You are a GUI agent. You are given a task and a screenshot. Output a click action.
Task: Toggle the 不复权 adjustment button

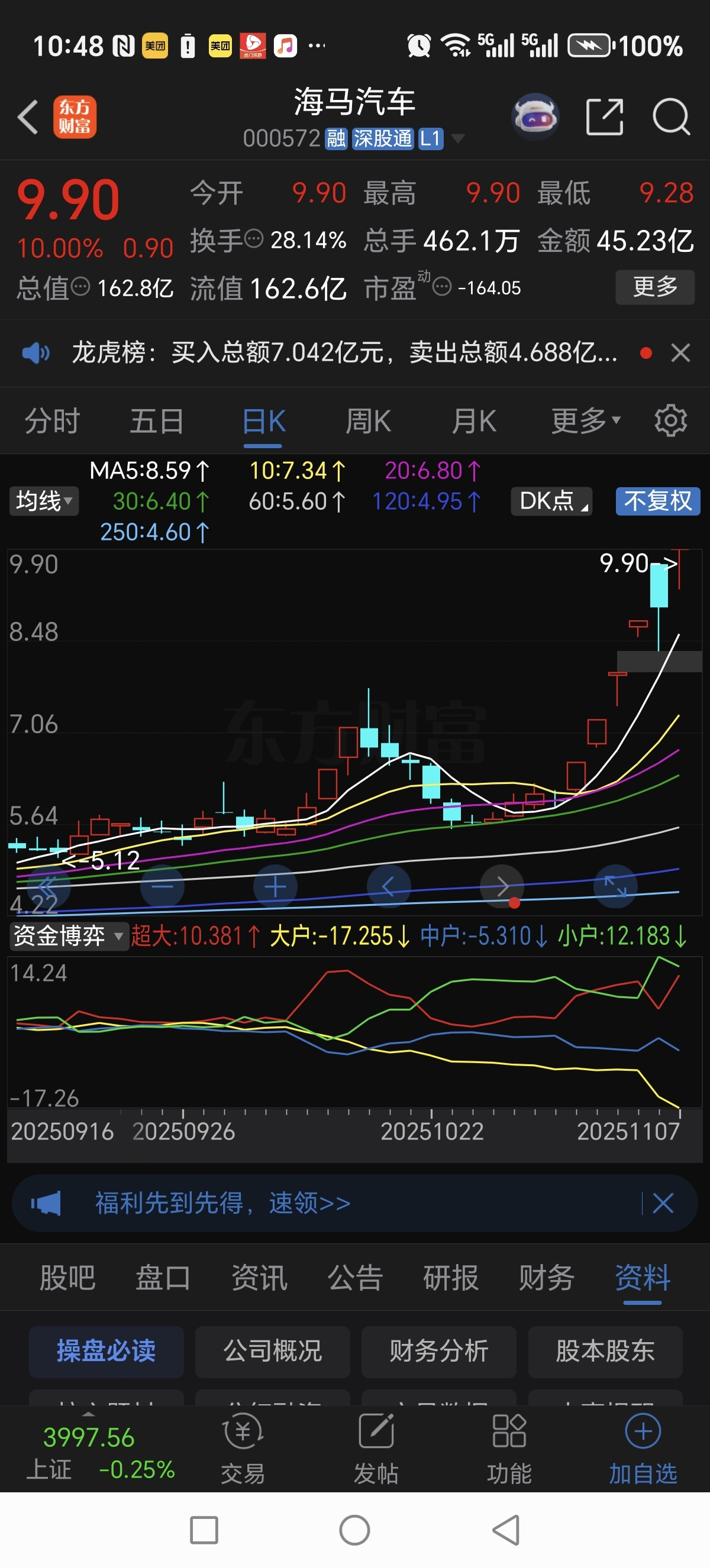[x=659, y=501]
